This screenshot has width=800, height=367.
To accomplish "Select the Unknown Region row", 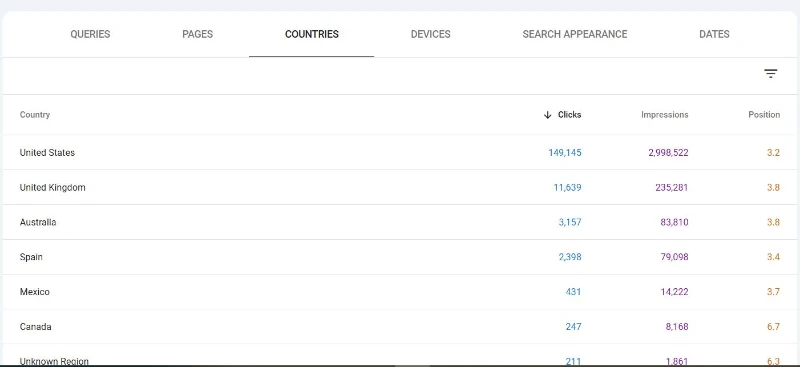I will click(x=400, y=356).
